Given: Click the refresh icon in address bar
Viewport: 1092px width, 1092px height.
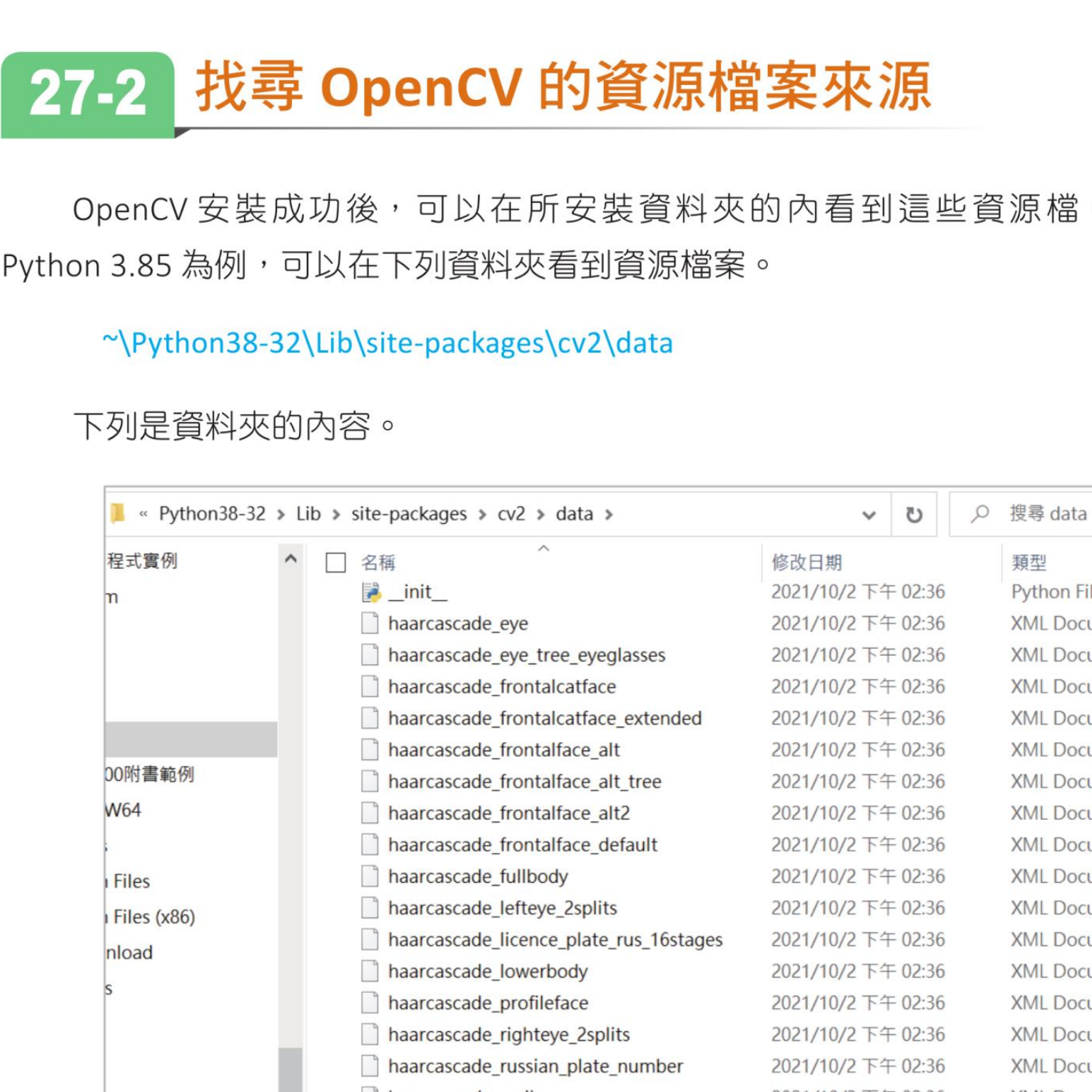Looking at the screenshot, I should [914, 514].
